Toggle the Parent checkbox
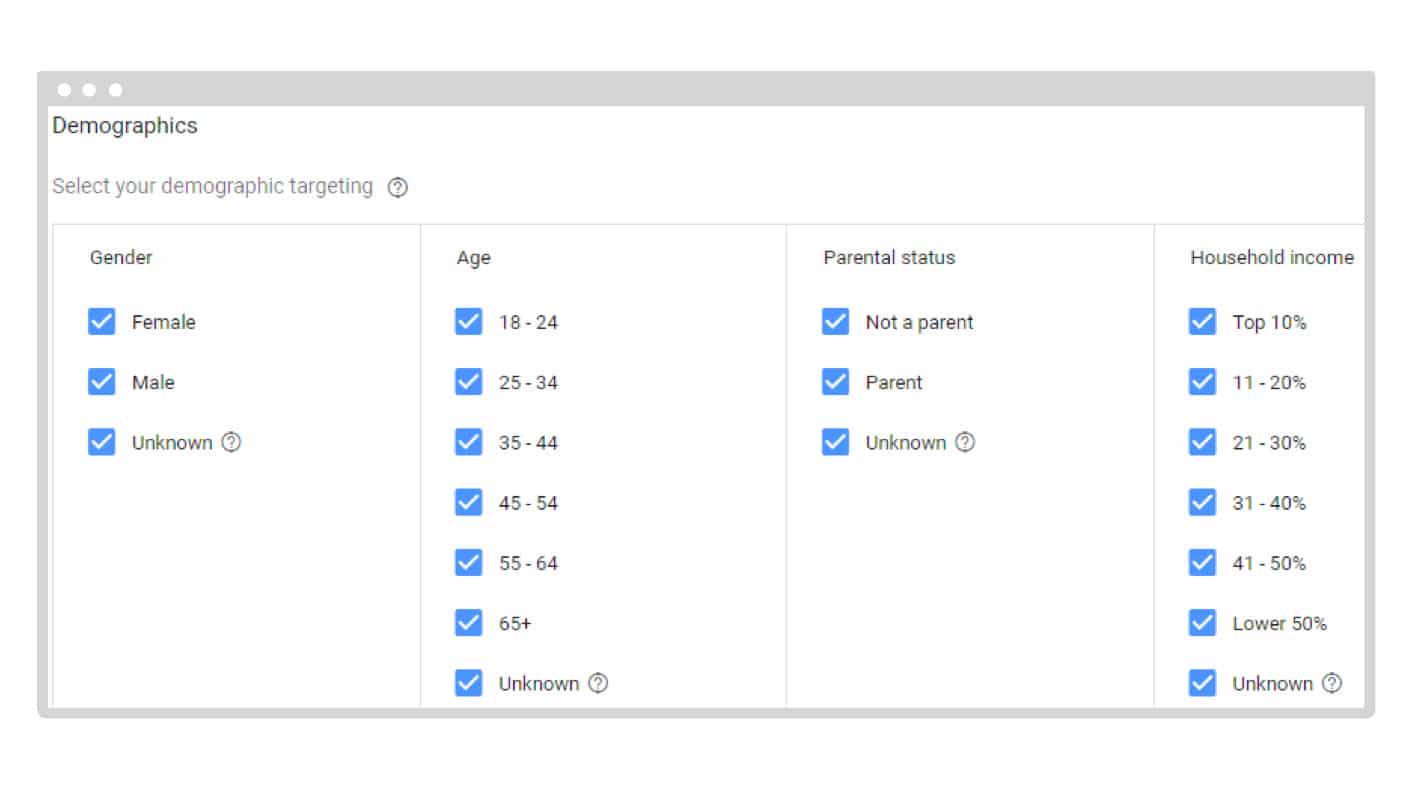Screen dimensions: 1413x790 pyautogui.click(x=836, y=382)
